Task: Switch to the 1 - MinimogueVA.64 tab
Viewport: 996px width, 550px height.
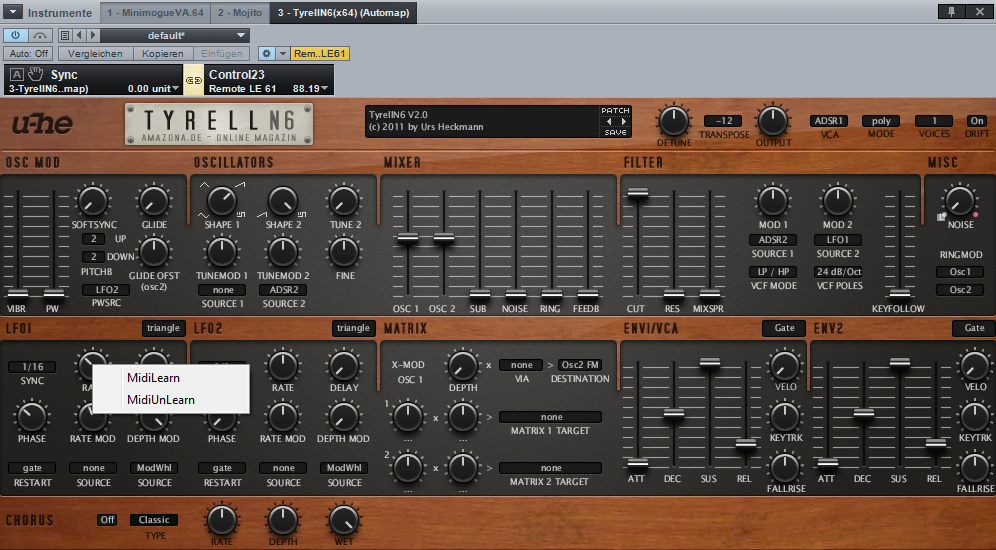Action: tap(155, 12)
